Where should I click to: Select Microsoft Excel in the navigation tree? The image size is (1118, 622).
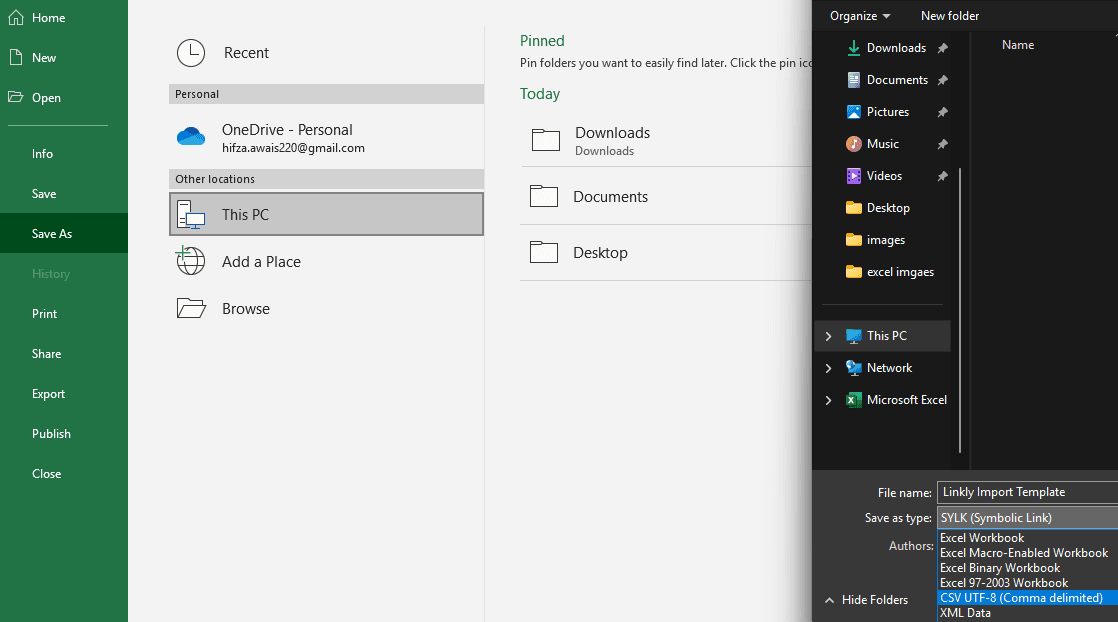pyautogui.click(x=905, y=399)
